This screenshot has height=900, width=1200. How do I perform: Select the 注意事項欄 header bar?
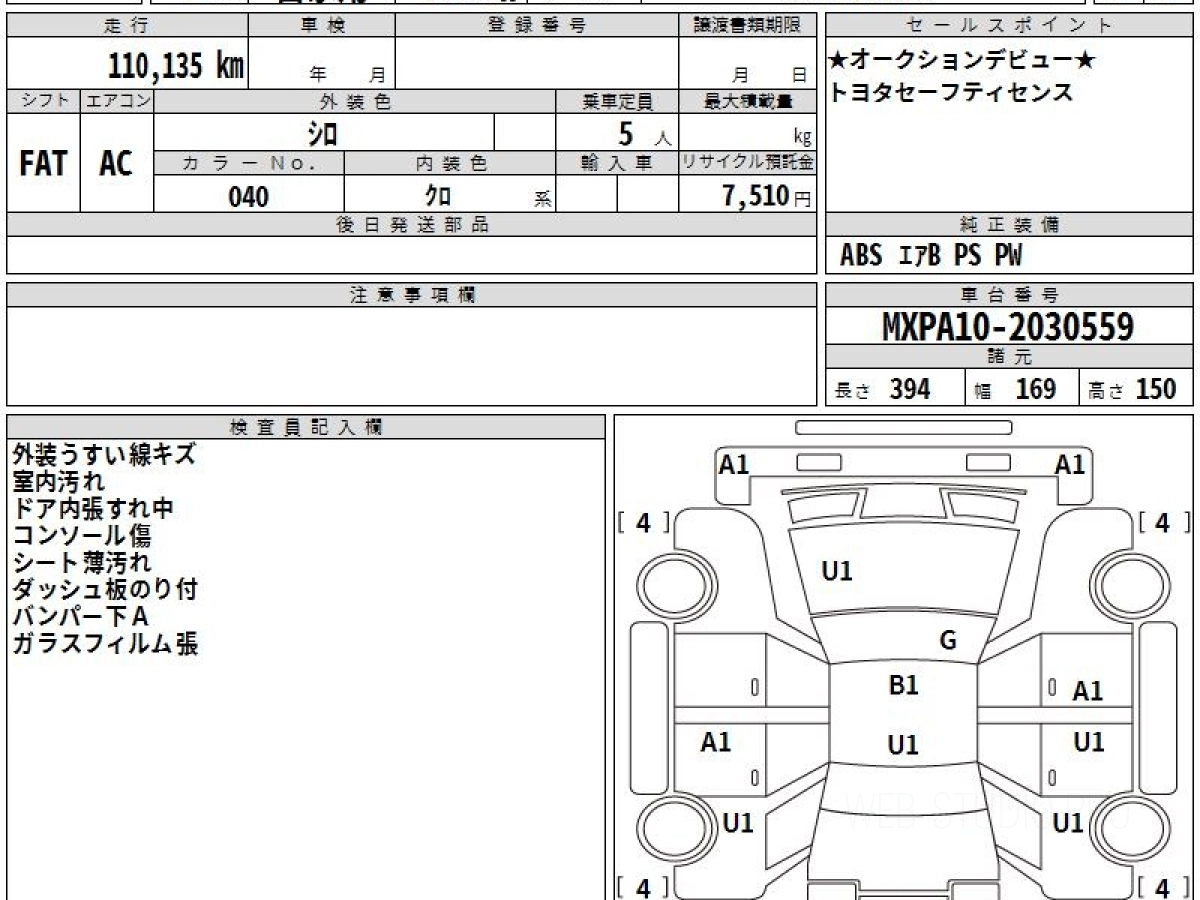point(412,295)
